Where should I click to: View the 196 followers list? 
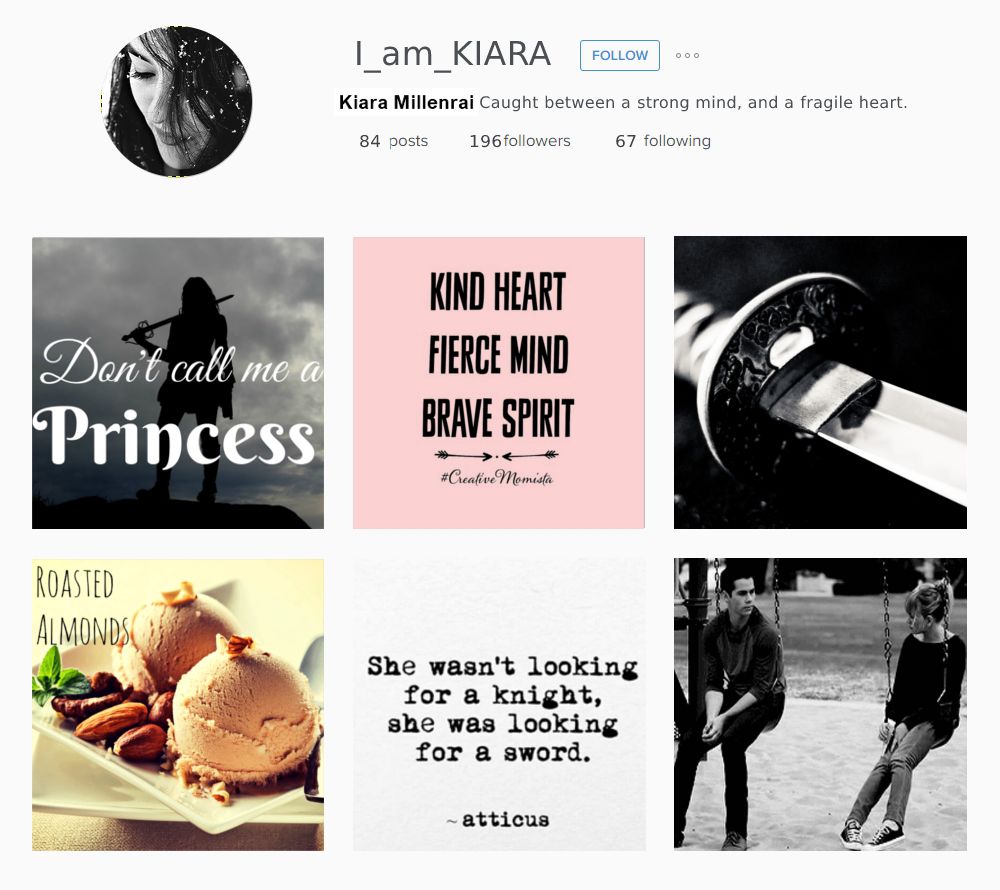click(520, 141)
